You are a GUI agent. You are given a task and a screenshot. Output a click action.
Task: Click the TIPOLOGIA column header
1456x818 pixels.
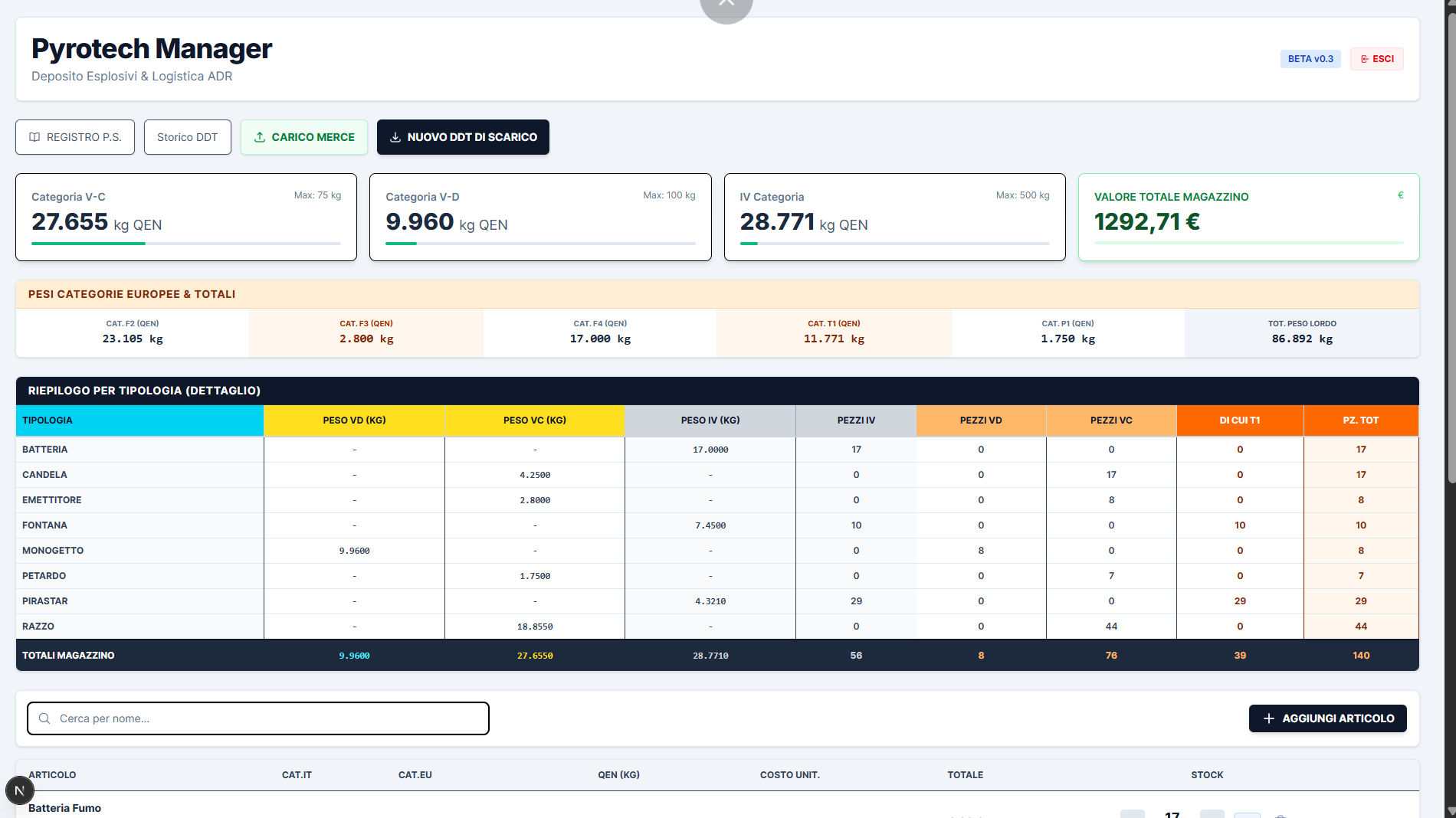click(139, 420)
